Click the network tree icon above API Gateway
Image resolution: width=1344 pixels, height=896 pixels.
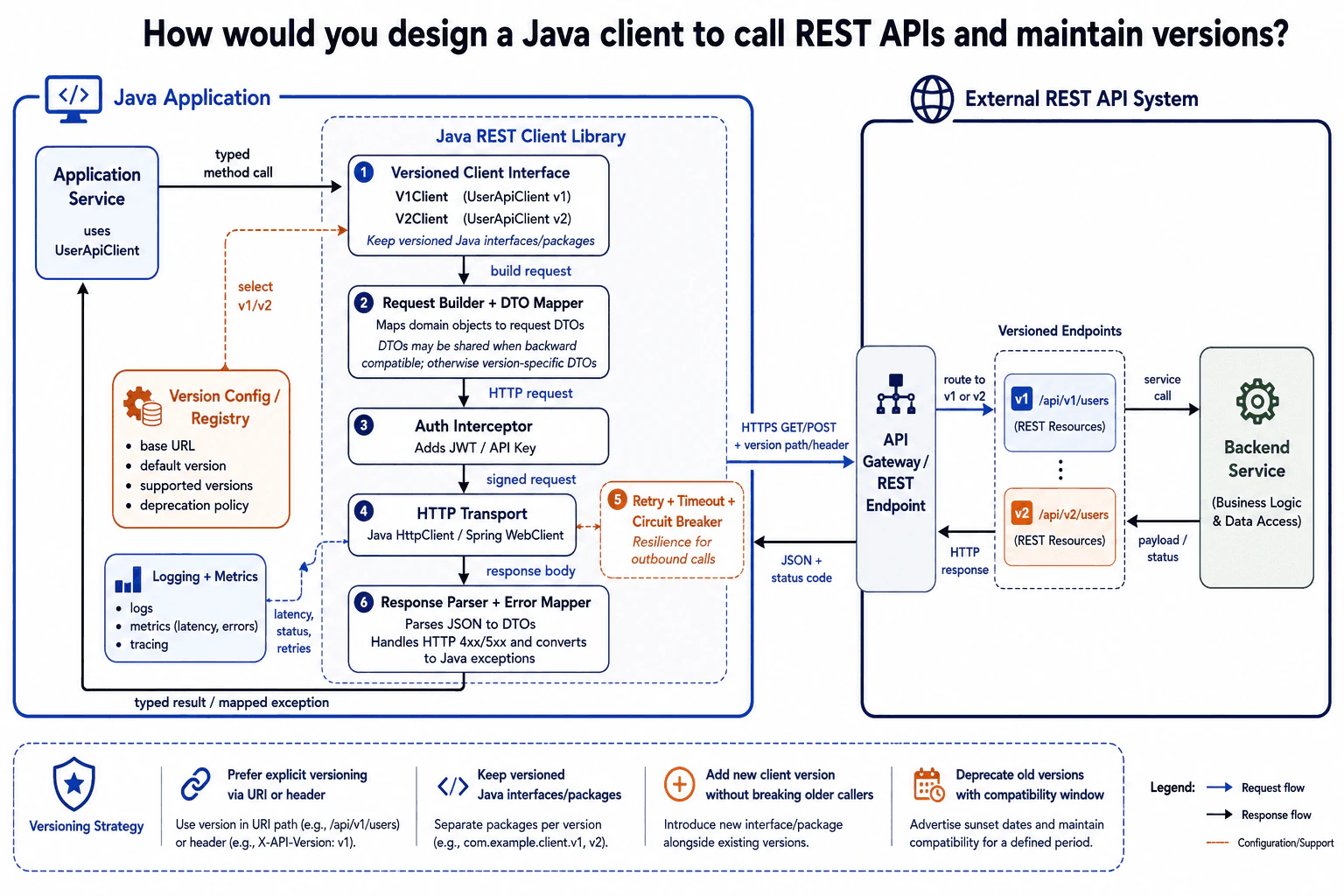click(x=896, y=395)
